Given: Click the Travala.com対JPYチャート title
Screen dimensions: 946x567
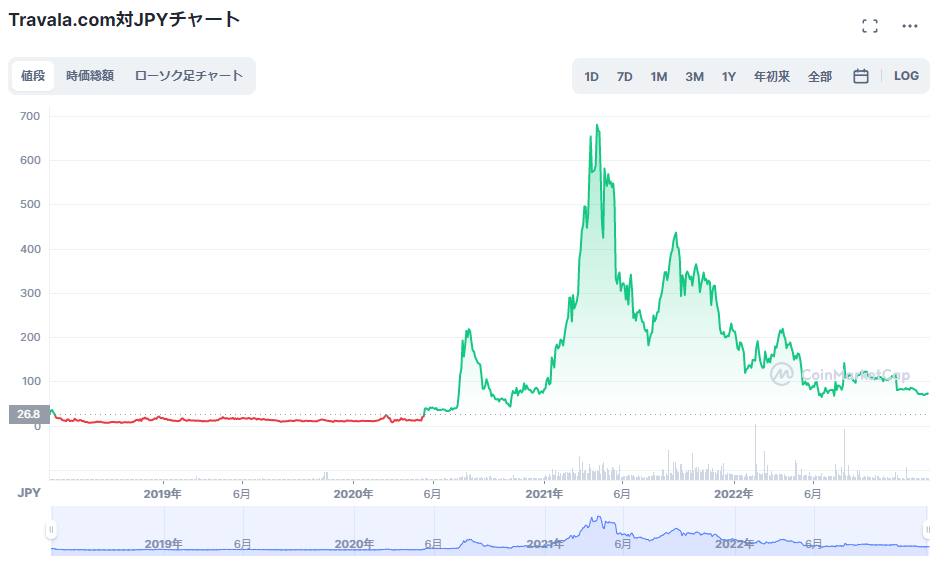Looking at the screenshot, I should tap(124, 20).
